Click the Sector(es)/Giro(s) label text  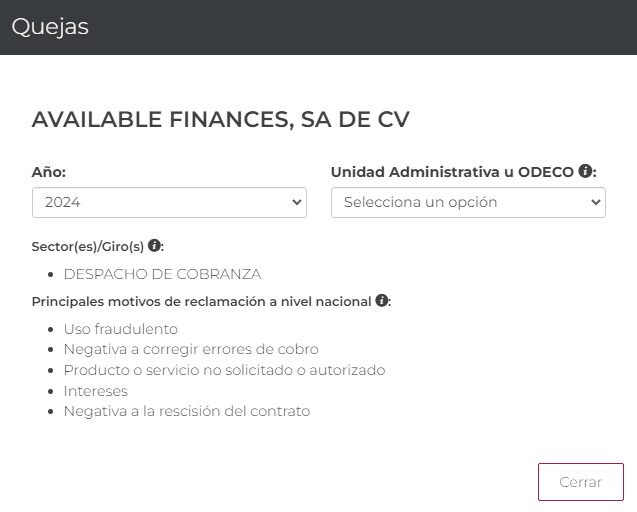pyautogui.click(x=88, y=246)
